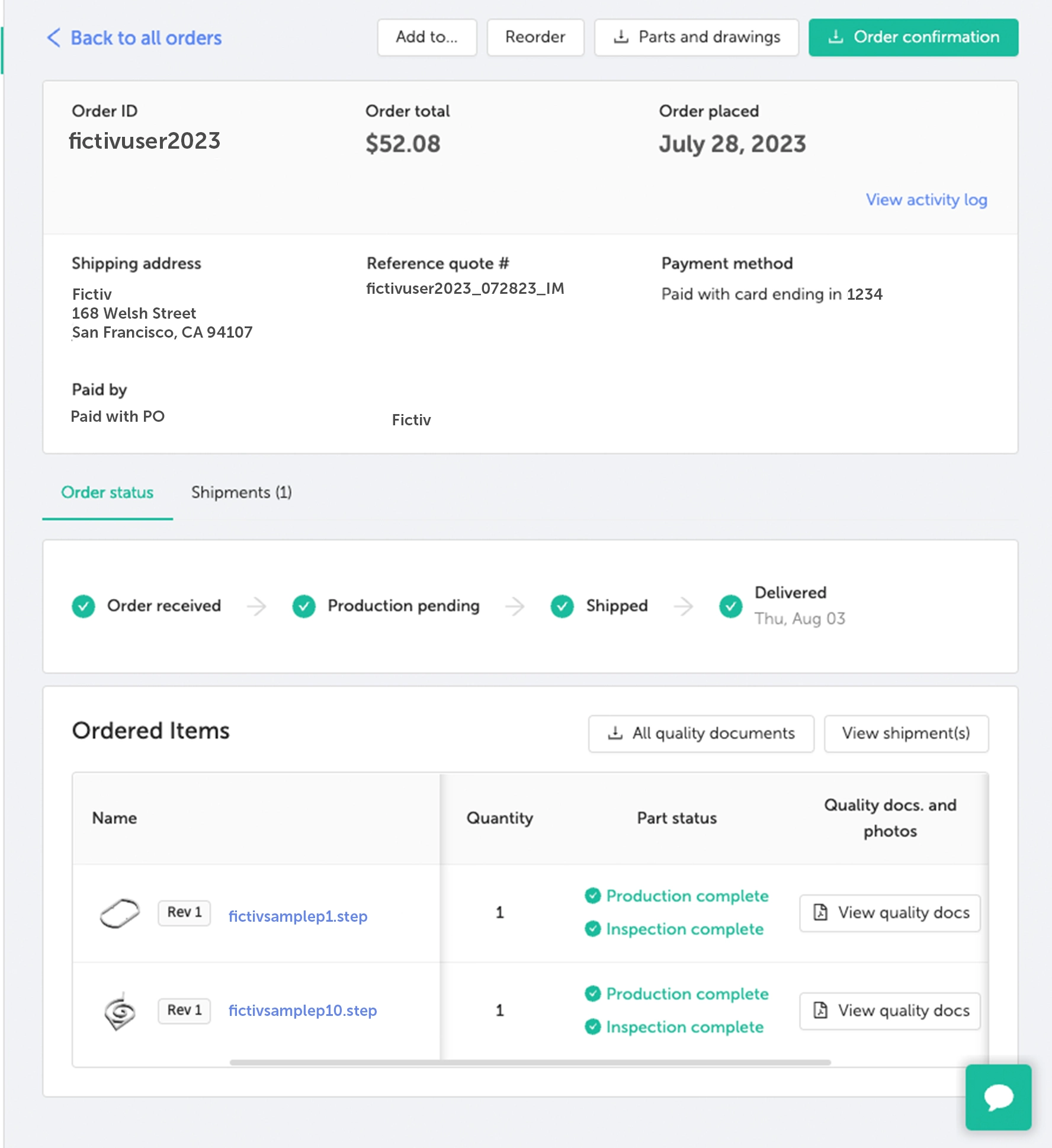Viewport: 1052px width, 1148px height.
Task: Open the fictivsamplep10.step file link
Action: click(303, 1011)
